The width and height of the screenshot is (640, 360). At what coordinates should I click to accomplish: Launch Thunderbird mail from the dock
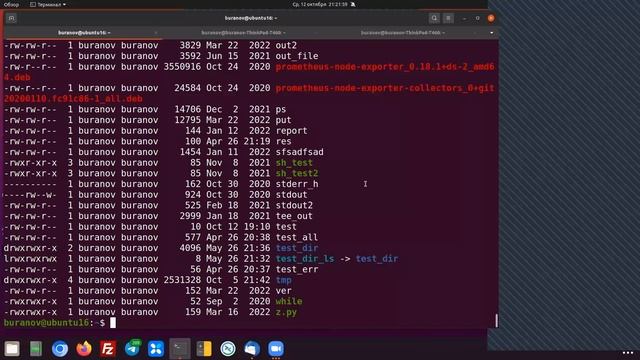pyautogui.click(x=252, y=349)
